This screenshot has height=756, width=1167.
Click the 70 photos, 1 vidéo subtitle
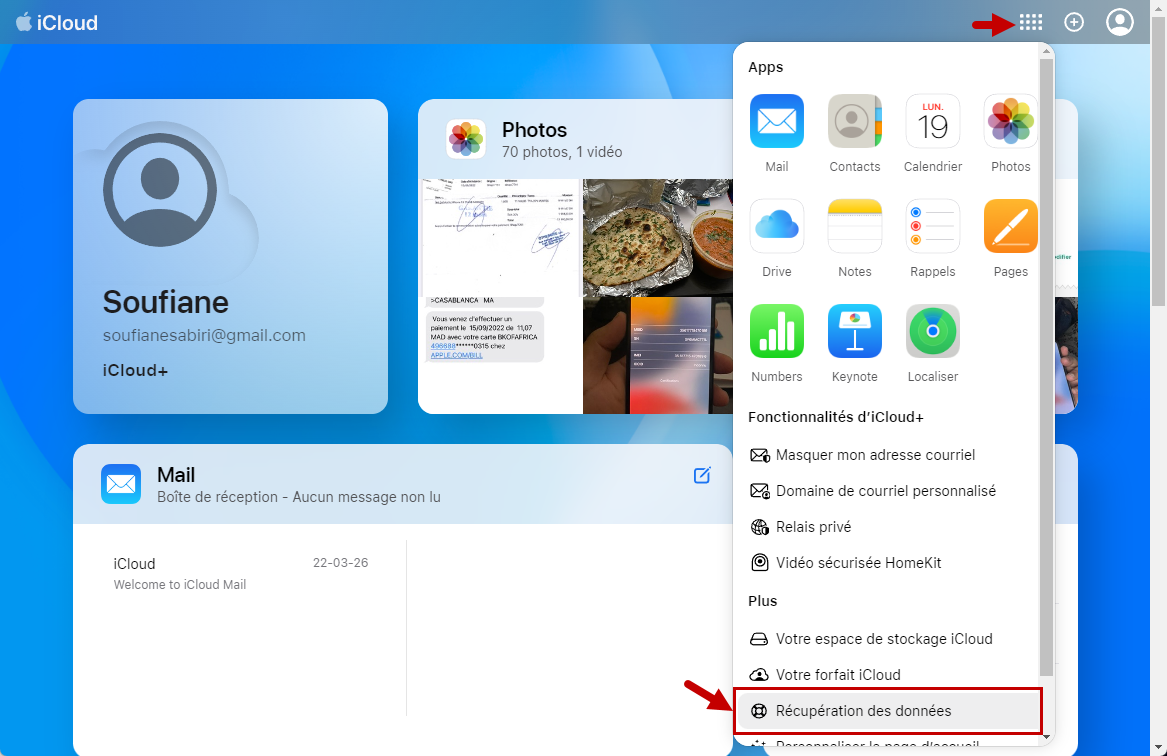pyautogui.click(x=562, y=152)
